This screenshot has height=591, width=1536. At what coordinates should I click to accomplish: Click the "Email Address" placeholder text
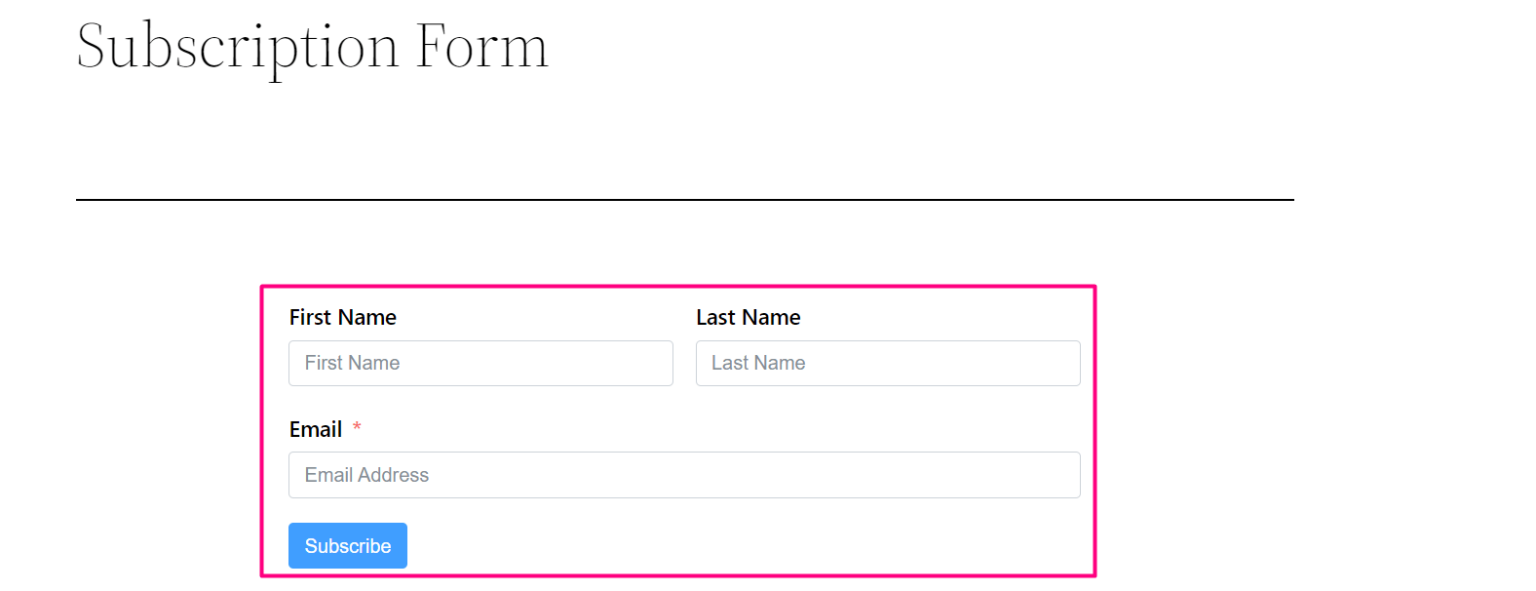[366, 475]
